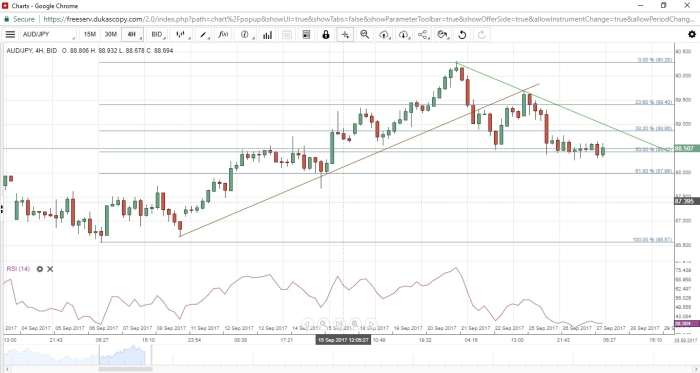Open the share chart icon
Viewport: 700px width, 373px height.
(x=423, y=34)
